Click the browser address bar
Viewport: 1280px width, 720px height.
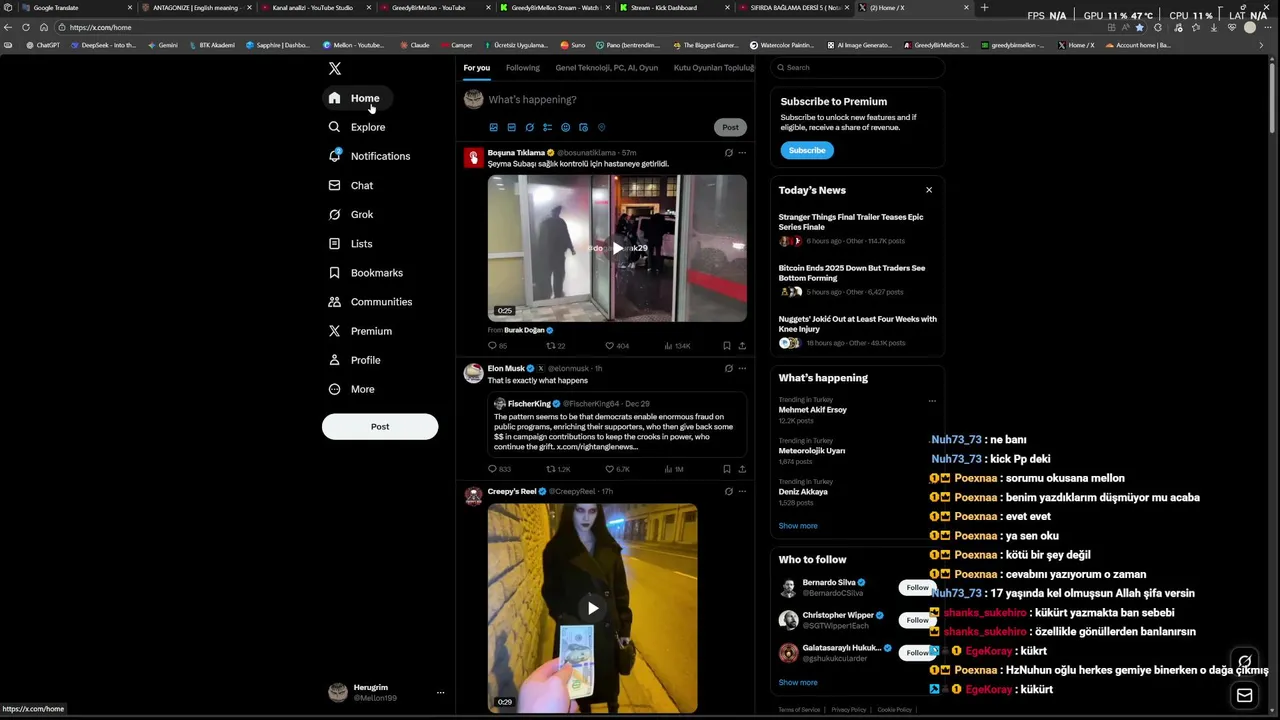coord(580,27)
